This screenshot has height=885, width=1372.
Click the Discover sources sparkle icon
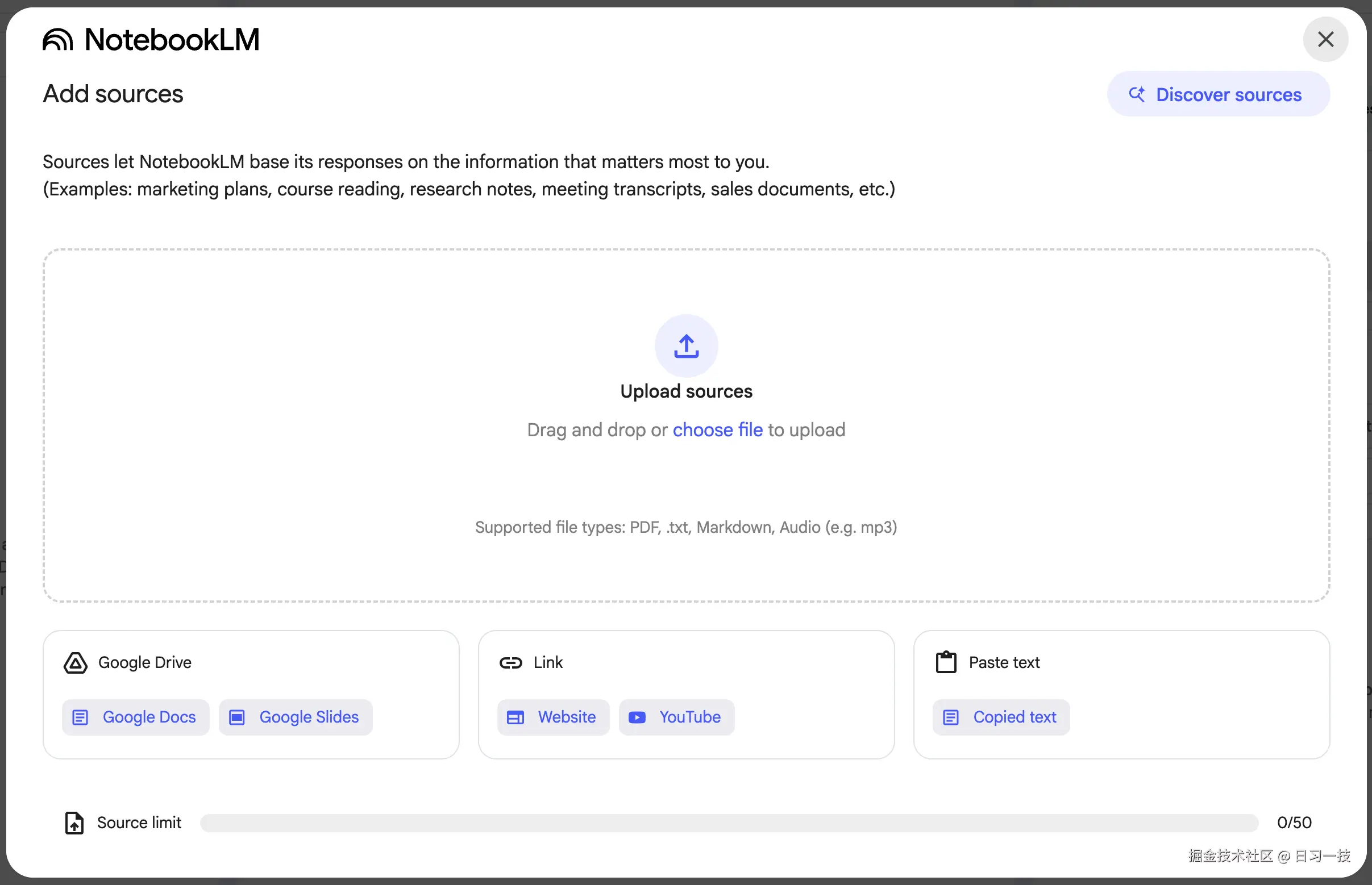tap(1137, 94)
